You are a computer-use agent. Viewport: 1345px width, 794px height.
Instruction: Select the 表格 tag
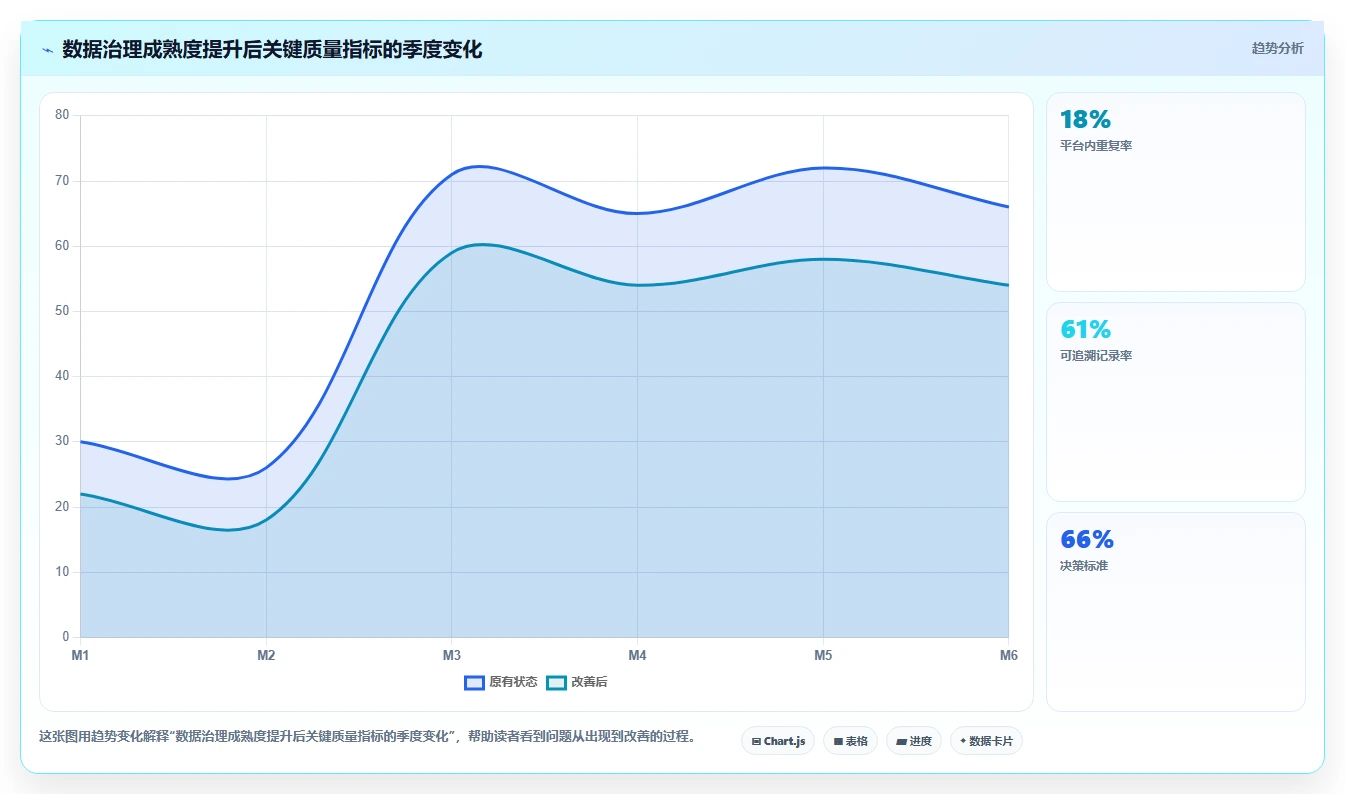pyautogui.click(x=850, y=741)
